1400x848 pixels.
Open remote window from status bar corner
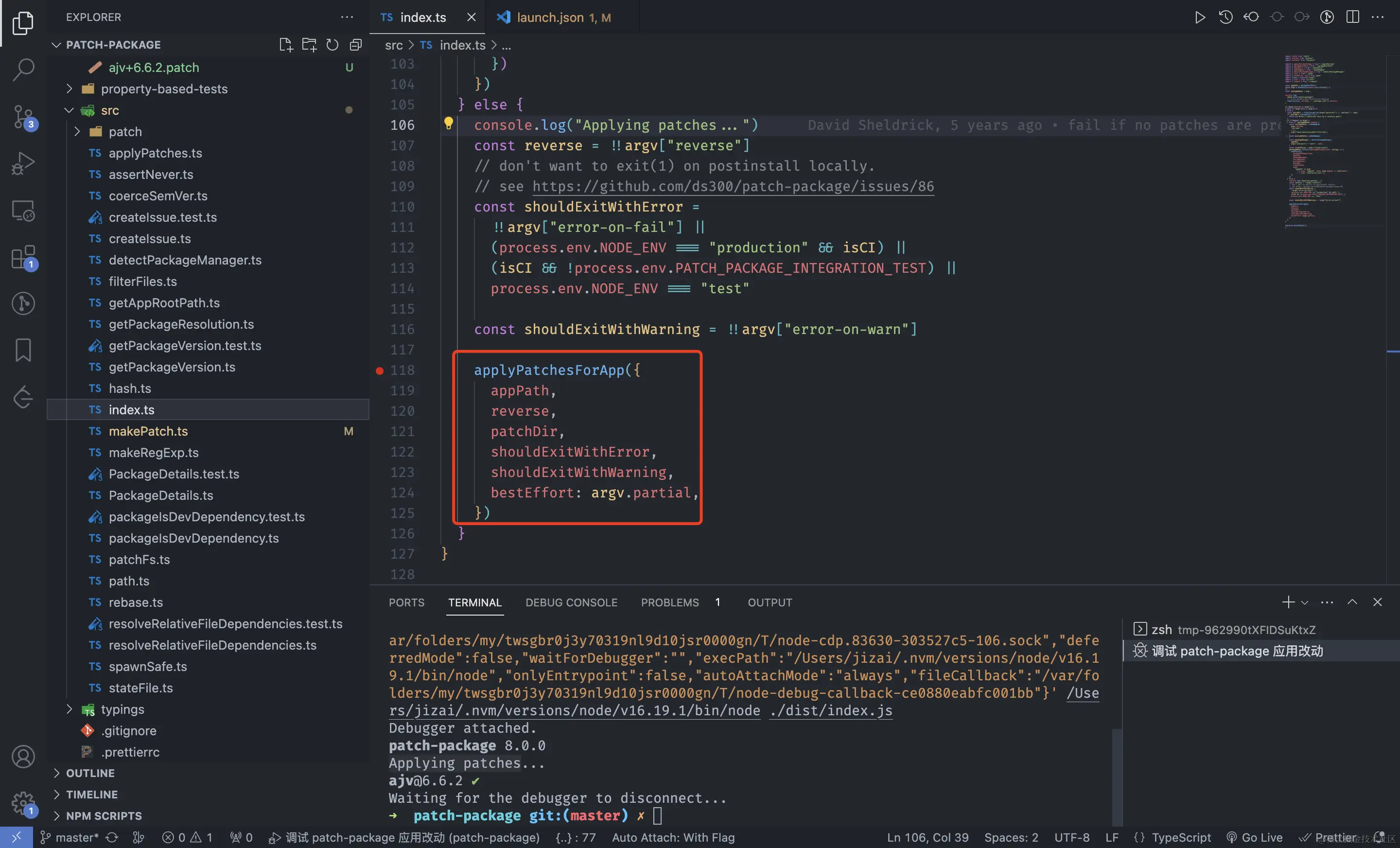point(16,837)
